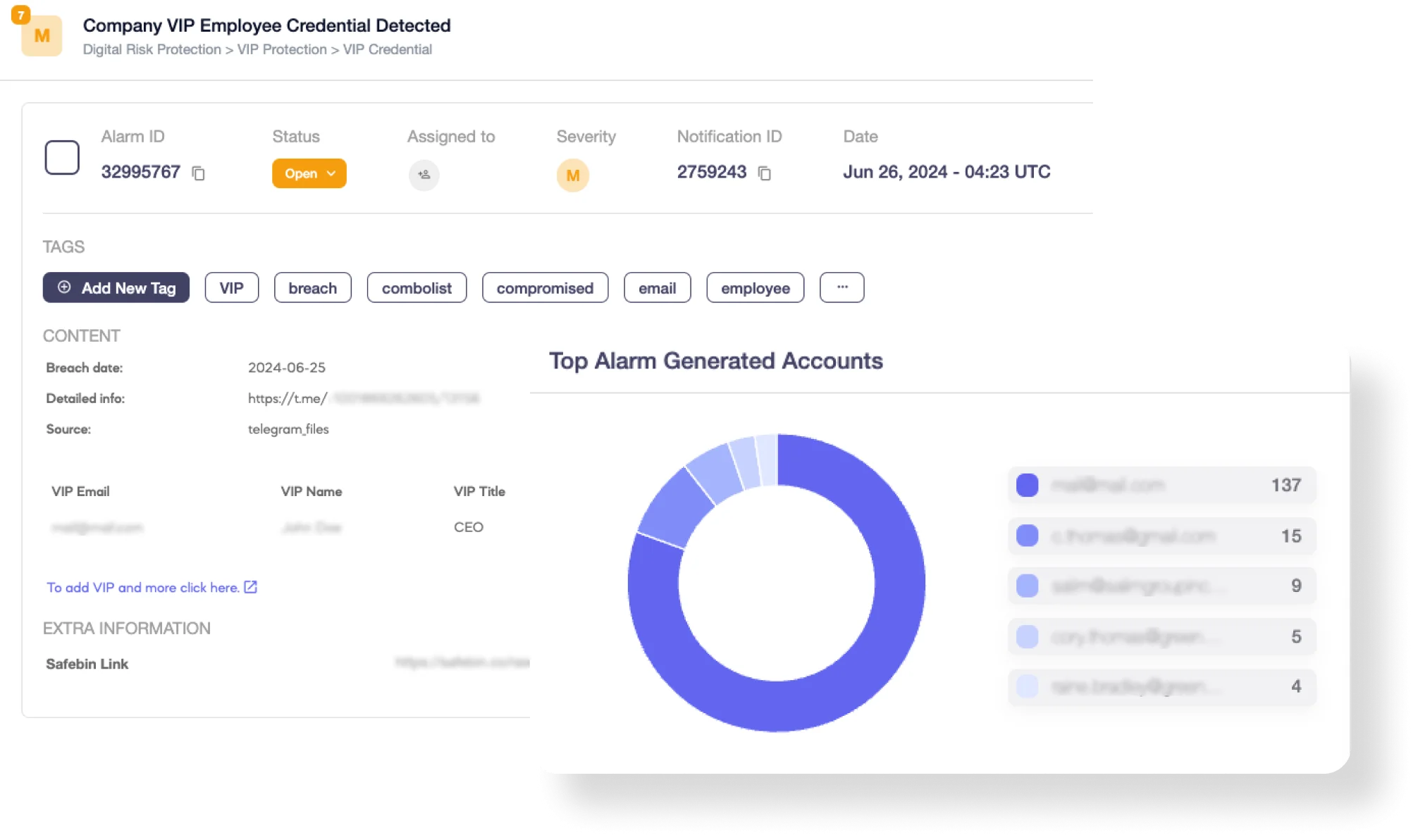Screen dimensions: 1418x840
Task: Click the assign user icon in Assigned to
Action: [424, 172]
